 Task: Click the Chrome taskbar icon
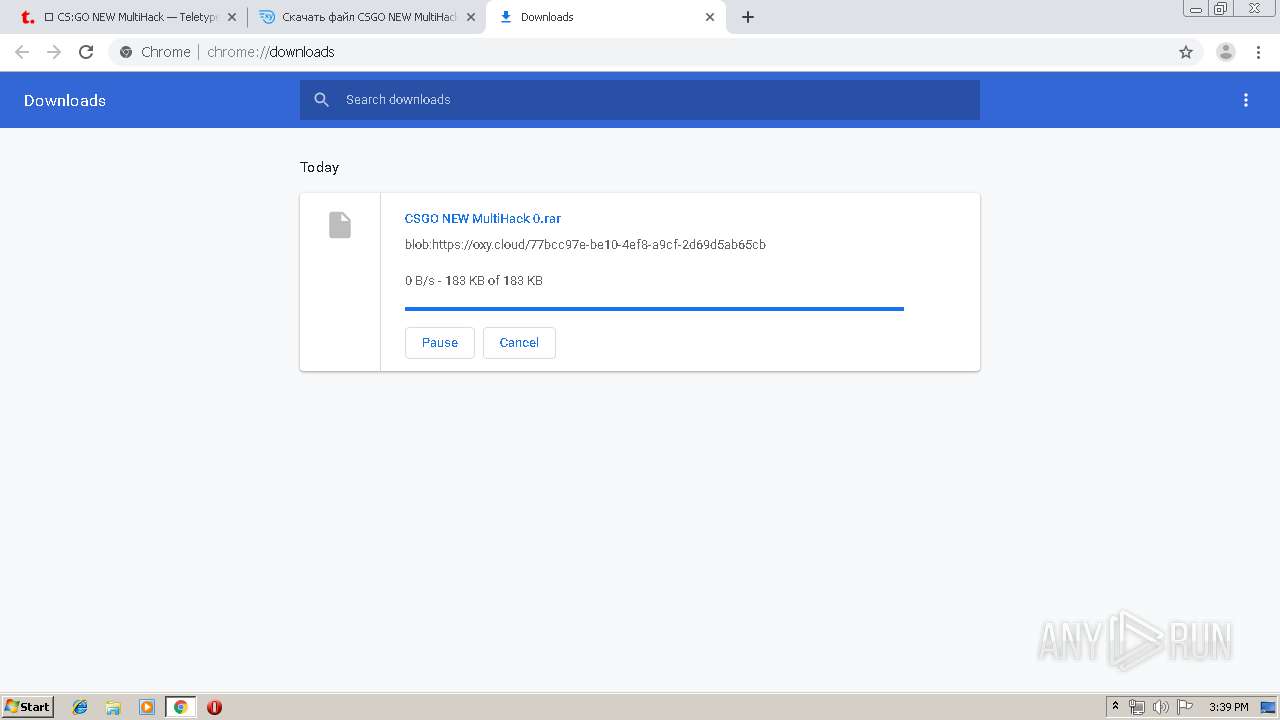tap(181, 707)
